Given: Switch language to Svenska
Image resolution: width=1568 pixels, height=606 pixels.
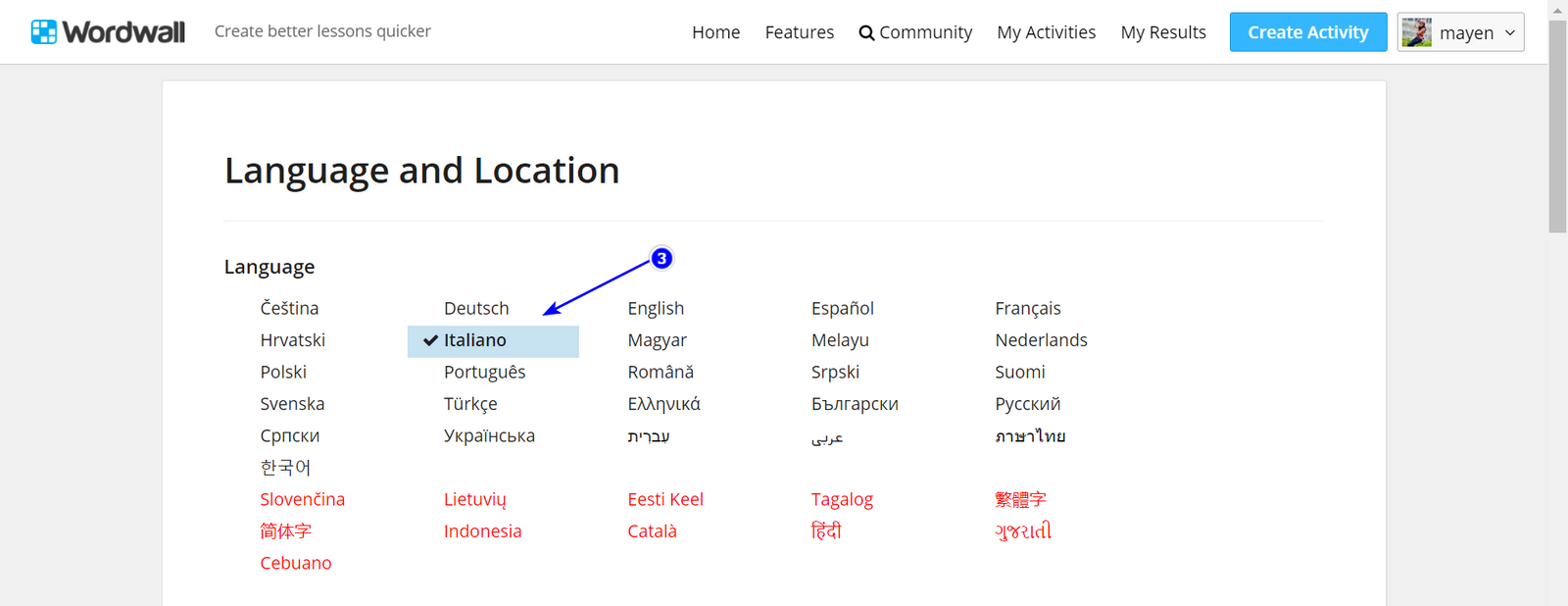Looking at the screenshot, I should [x=292, y=404].
